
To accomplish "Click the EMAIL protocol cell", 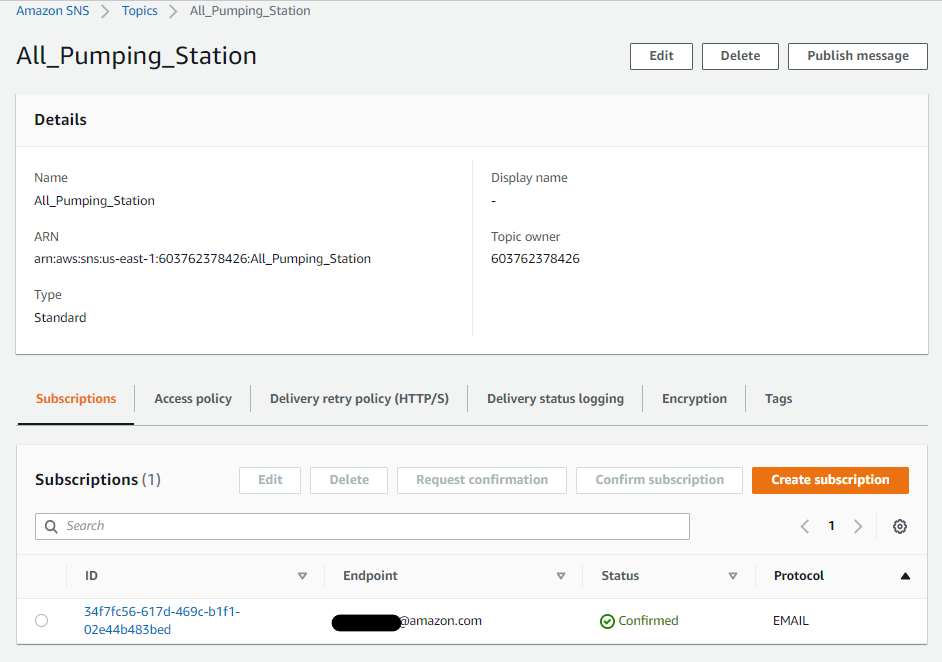I will tap(791, 621).
